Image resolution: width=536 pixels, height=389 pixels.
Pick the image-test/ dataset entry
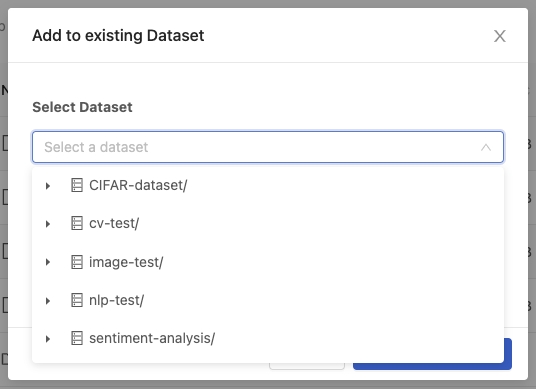click(x=126, y=262)
